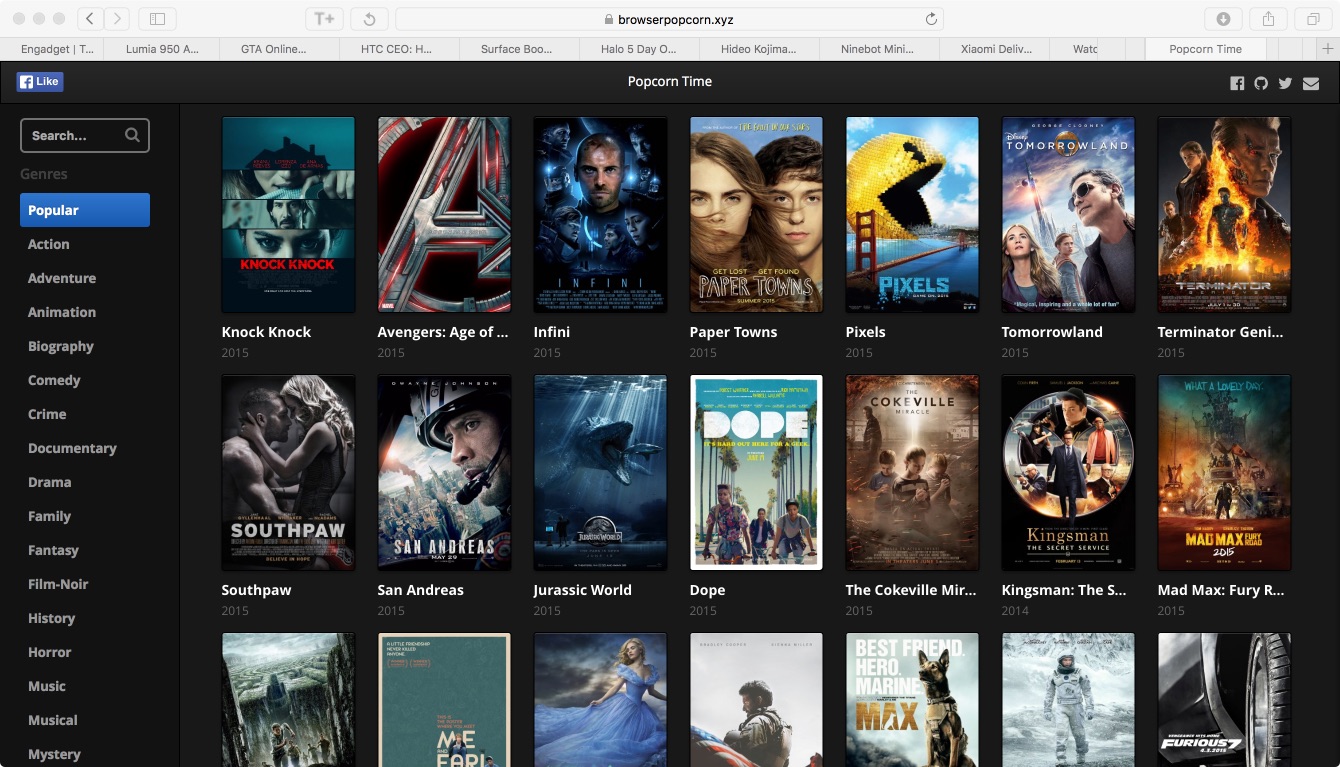Click the Facebook Like button
Image resolution: width=1340 pixels, height=767 pixels.
(x=40, y=82)
